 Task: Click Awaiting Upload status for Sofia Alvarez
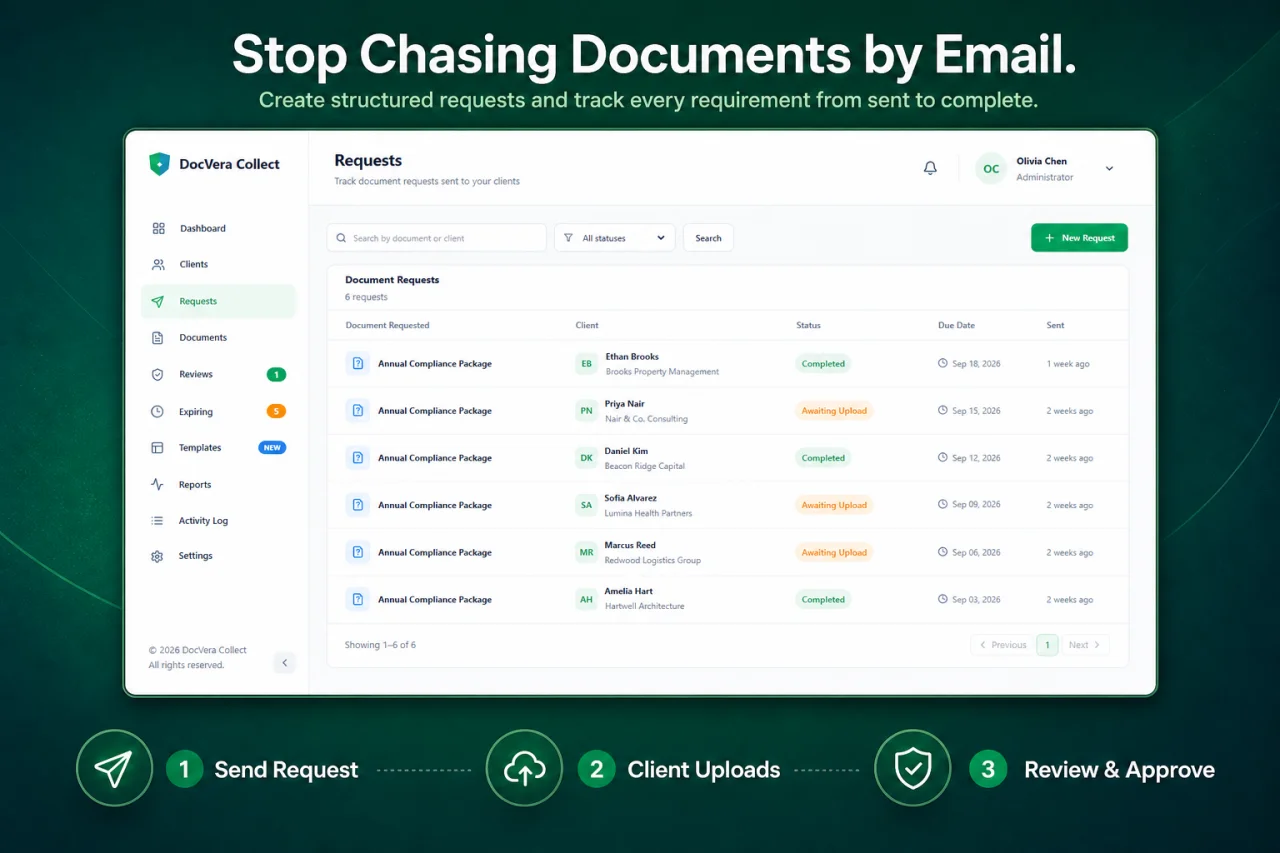tap(834, 505)
